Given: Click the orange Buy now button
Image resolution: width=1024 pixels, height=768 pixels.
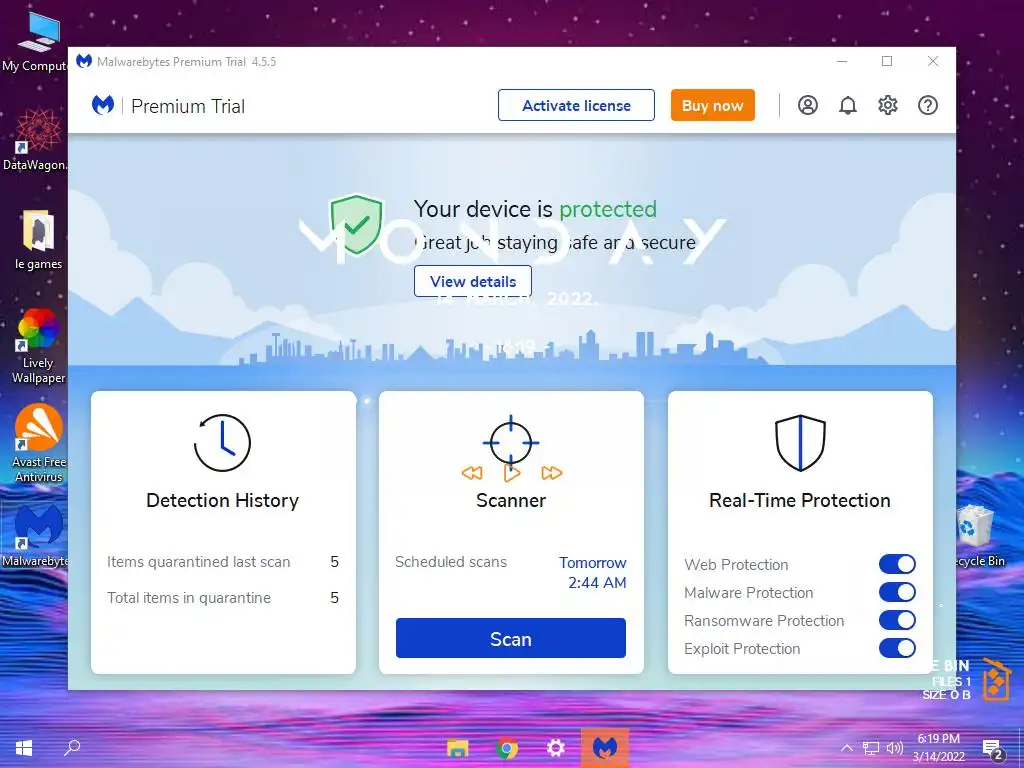Looking at the screenshot, I should pos(712,105).
